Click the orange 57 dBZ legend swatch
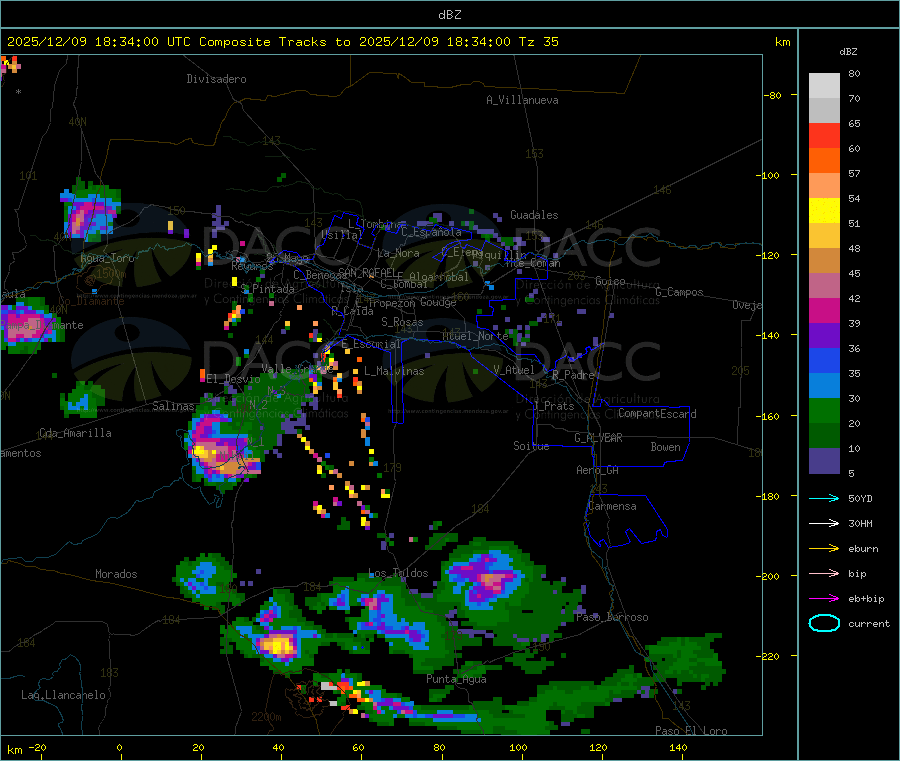This screenshot has width=900, height=761. pos(824,161)
